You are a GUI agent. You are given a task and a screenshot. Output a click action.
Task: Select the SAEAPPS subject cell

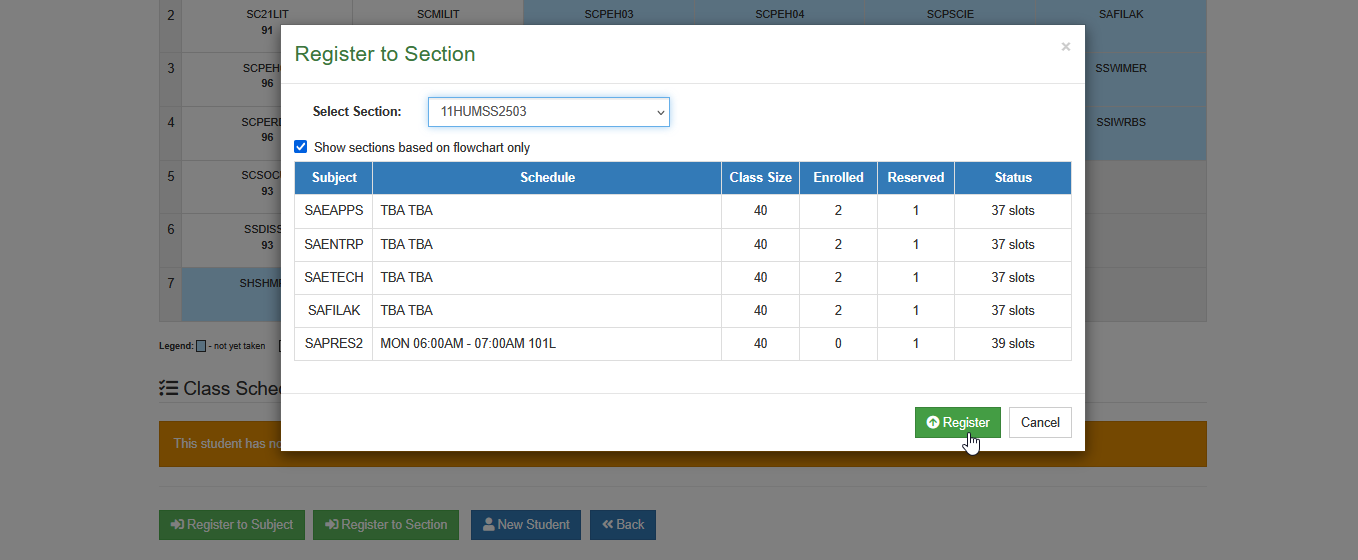[x=334, y=211]
